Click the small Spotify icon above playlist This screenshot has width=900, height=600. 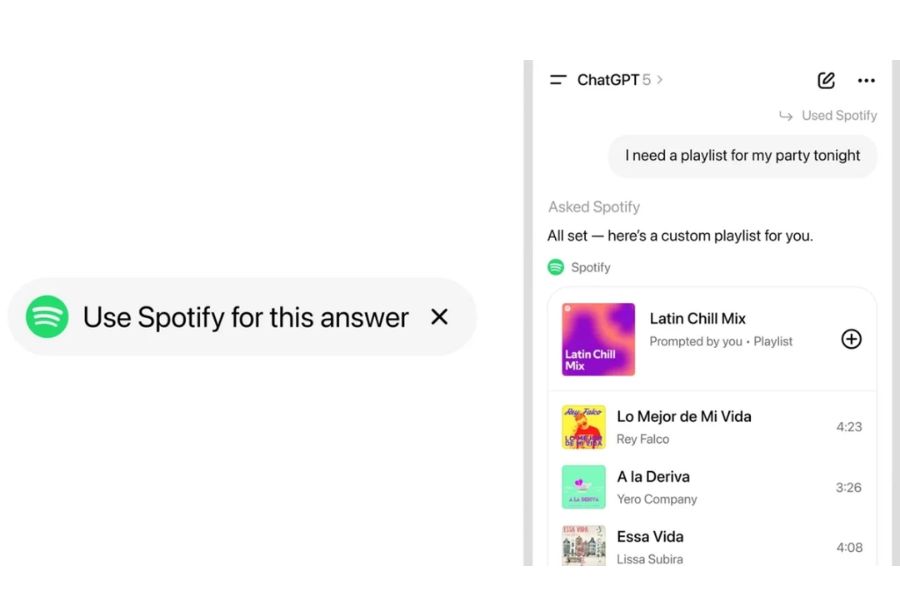[556, 267]
